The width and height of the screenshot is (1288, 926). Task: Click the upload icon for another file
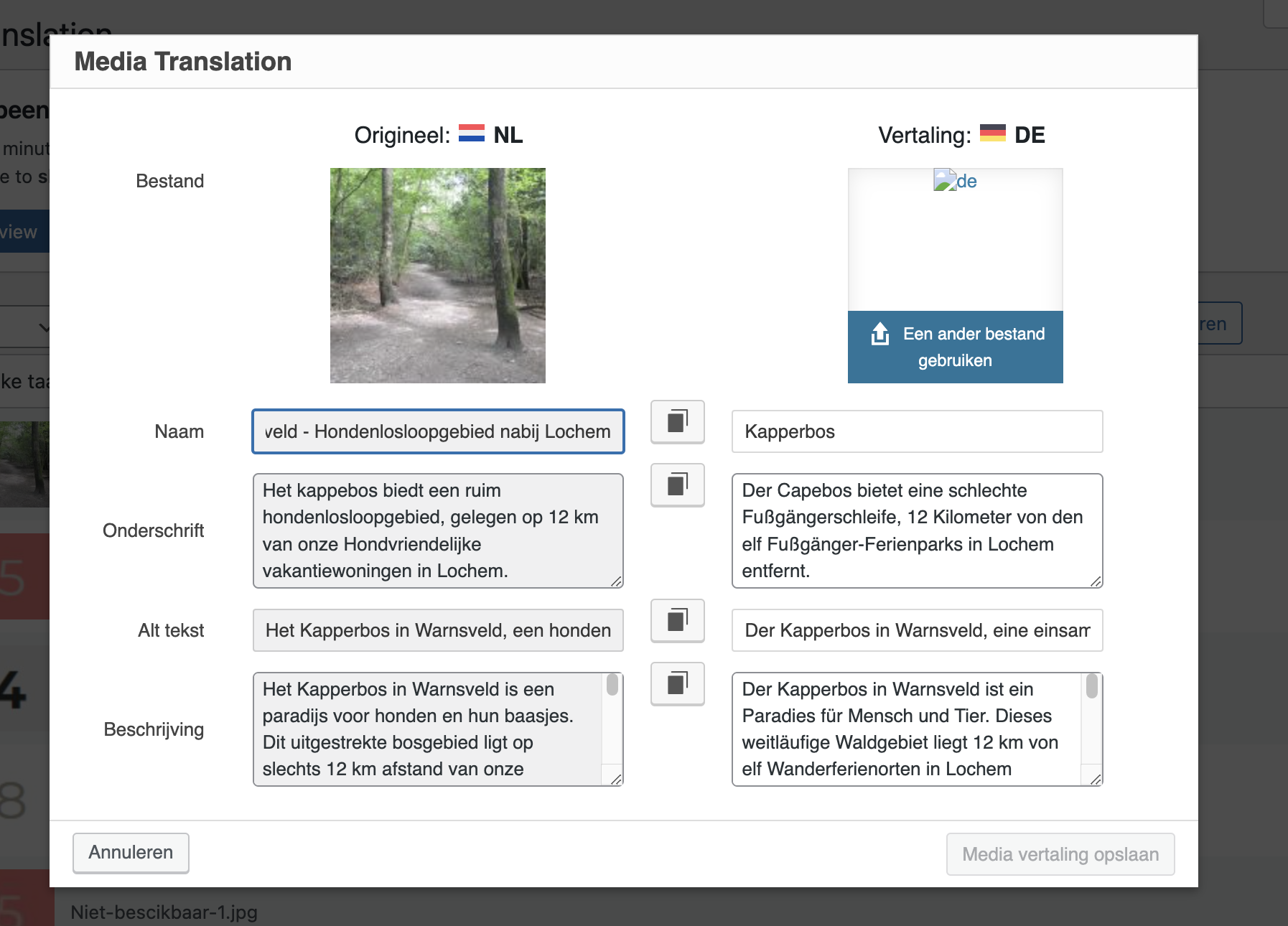880,334
